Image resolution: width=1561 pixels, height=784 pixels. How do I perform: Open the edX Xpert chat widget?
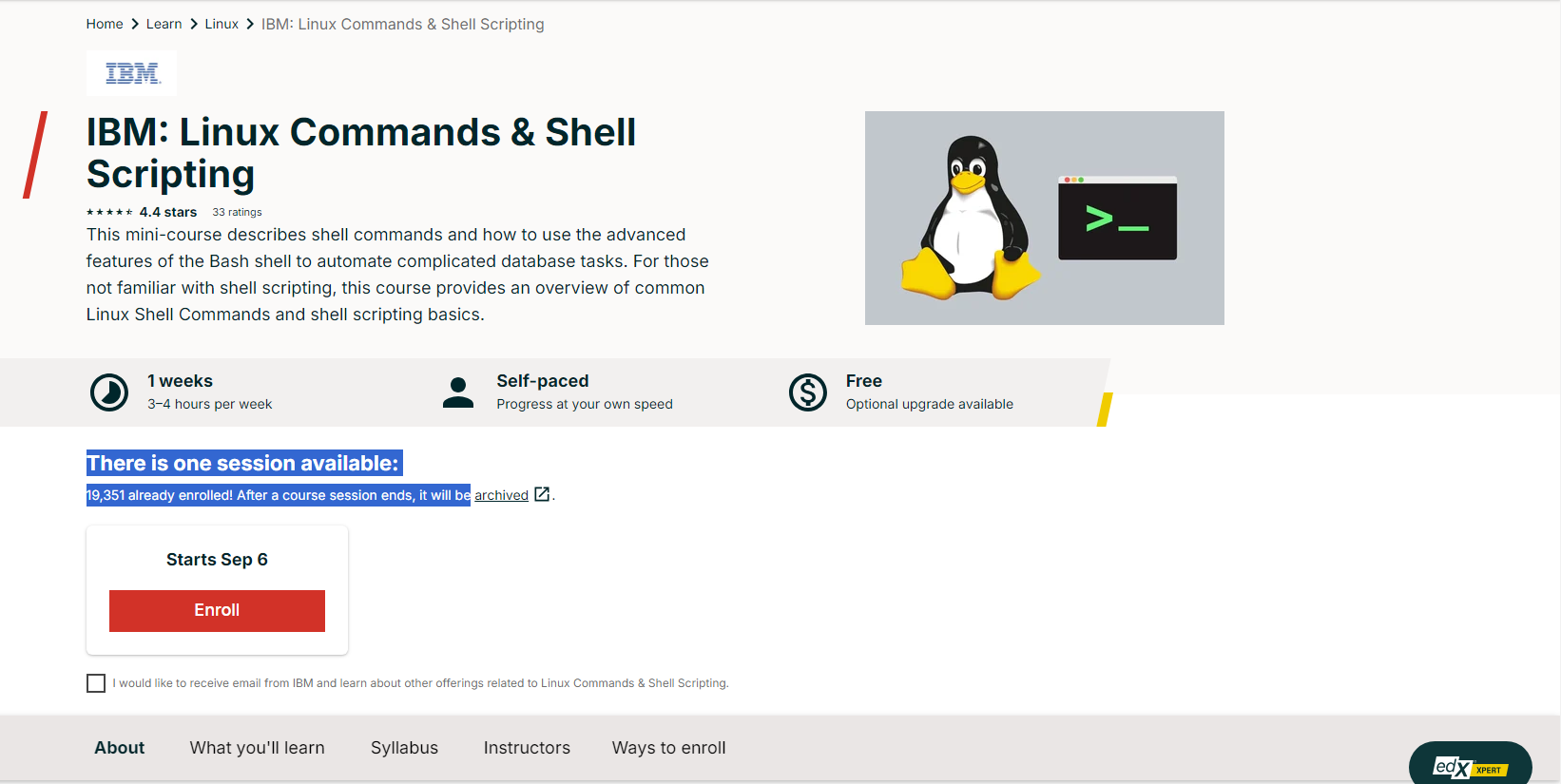1470,766
